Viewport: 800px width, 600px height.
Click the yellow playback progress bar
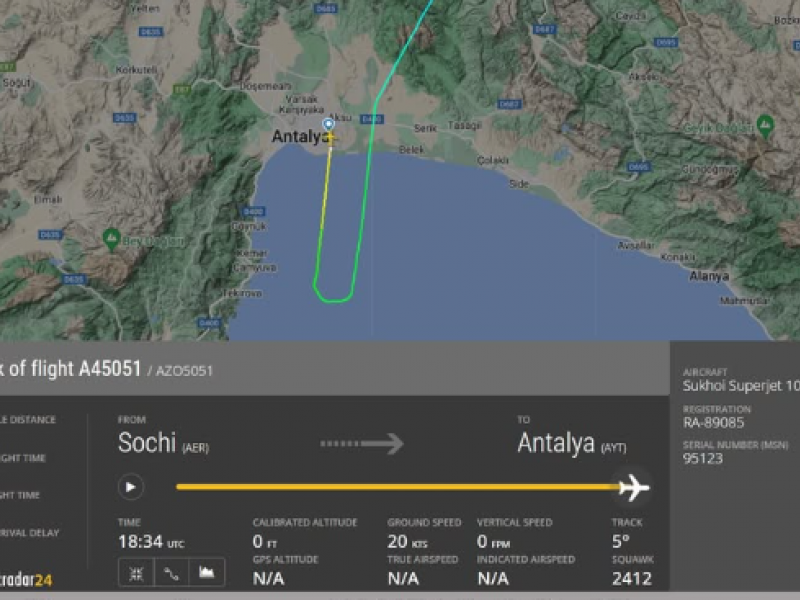click(x=398, y=487)
